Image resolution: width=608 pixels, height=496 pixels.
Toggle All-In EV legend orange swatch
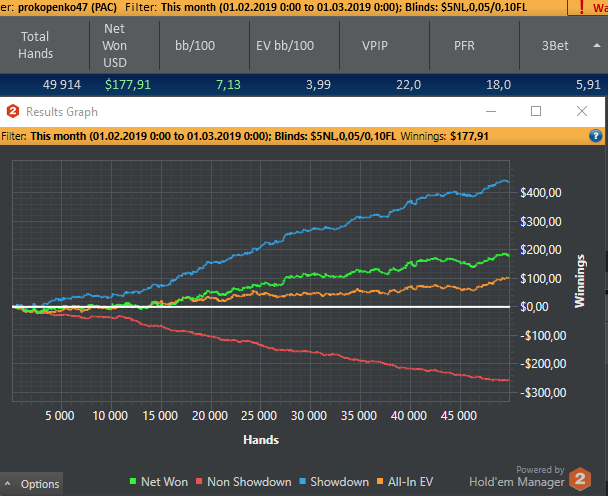(x=380, y=482)
